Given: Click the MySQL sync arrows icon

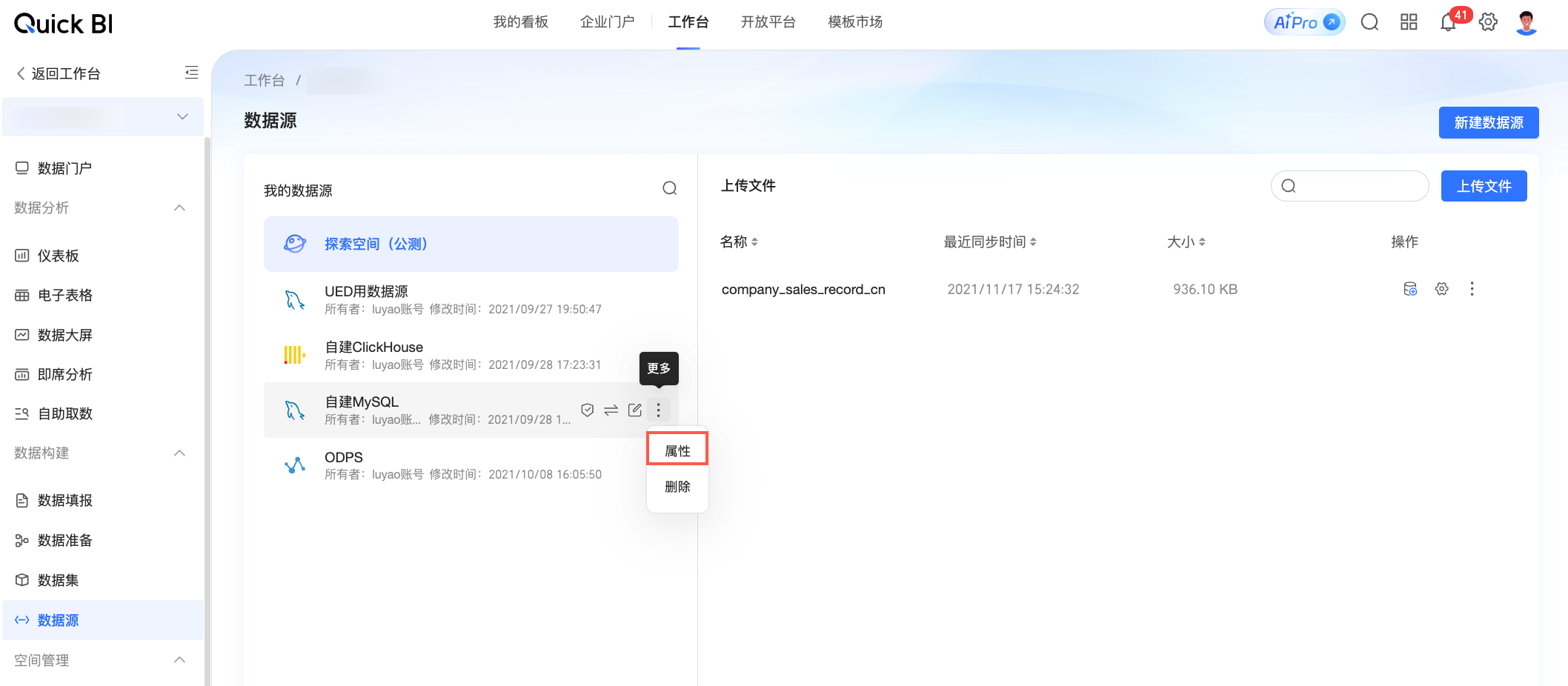Looking at the screenshot, I should tap(611, 410).
